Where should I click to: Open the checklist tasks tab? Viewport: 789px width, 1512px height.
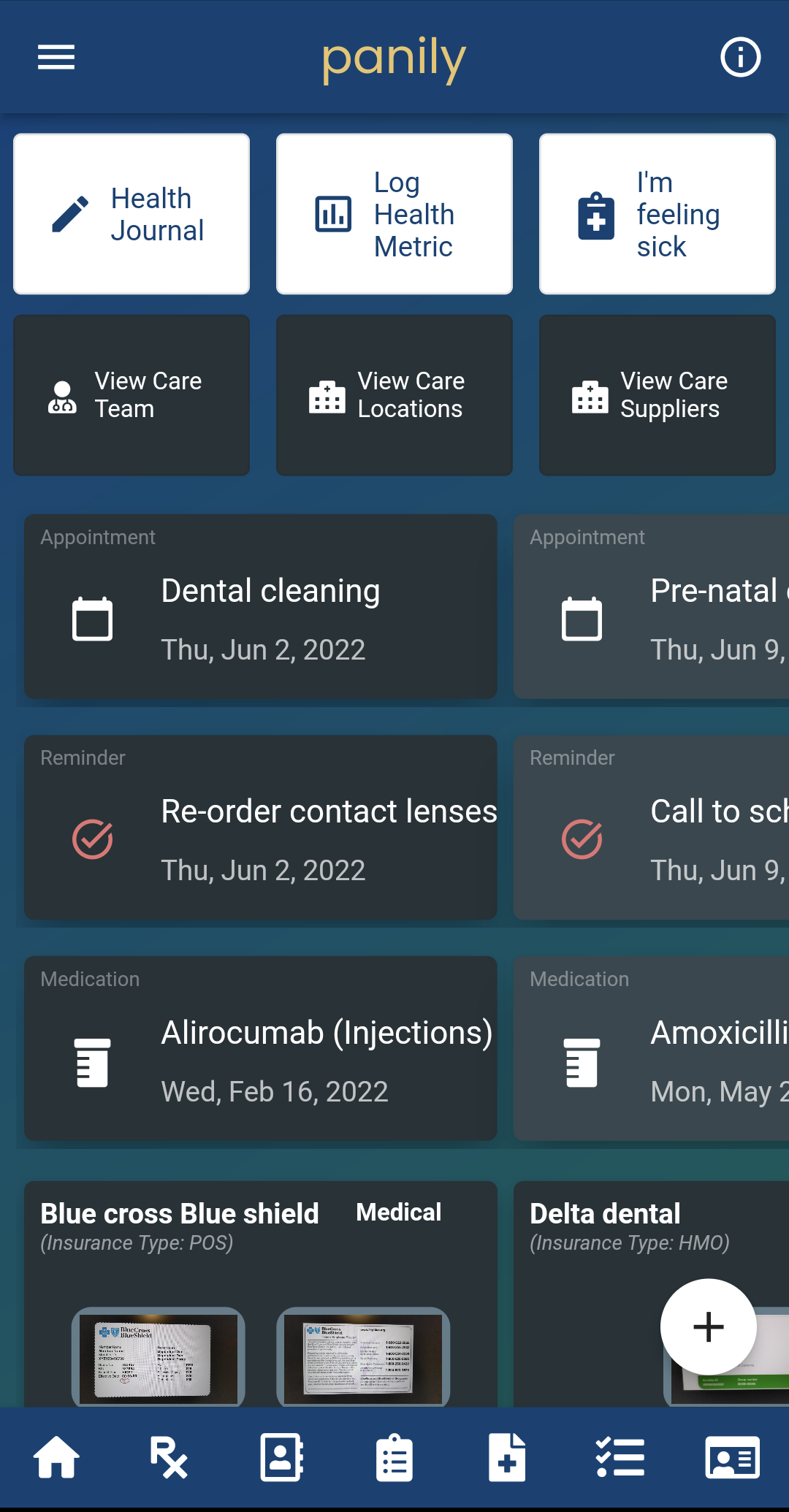pyautogui.click(x=620, y=1458)
